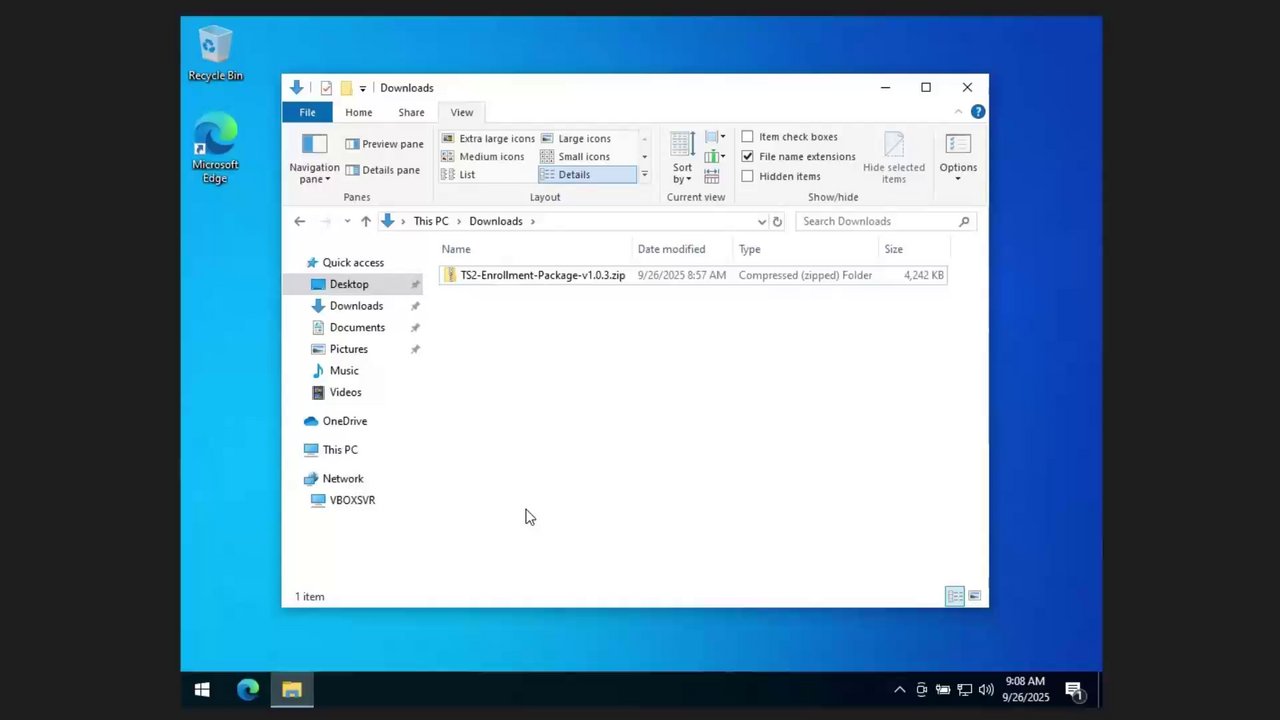Select Desktop in the navigation pane

click(349, 284)
